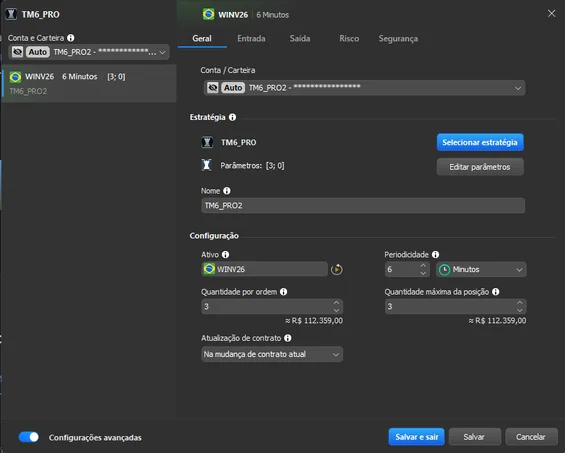565x453 pixels.
Task: Decrease Periodicidade value with down arrow
Action: click(x=423, y=273)
